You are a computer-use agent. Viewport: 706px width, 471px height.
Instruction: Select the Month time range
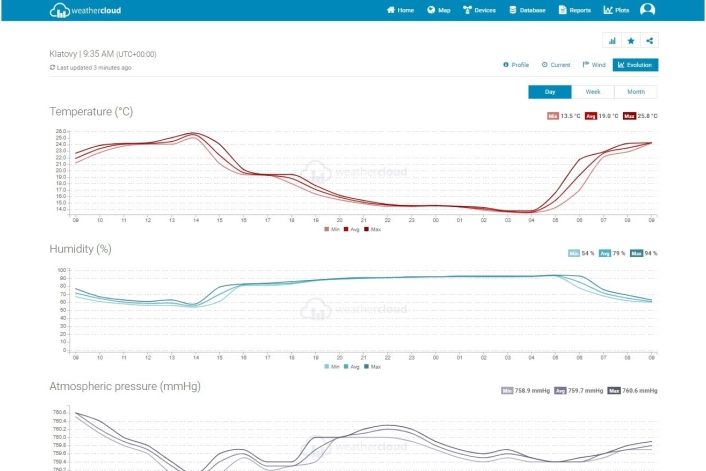[636, 92]
